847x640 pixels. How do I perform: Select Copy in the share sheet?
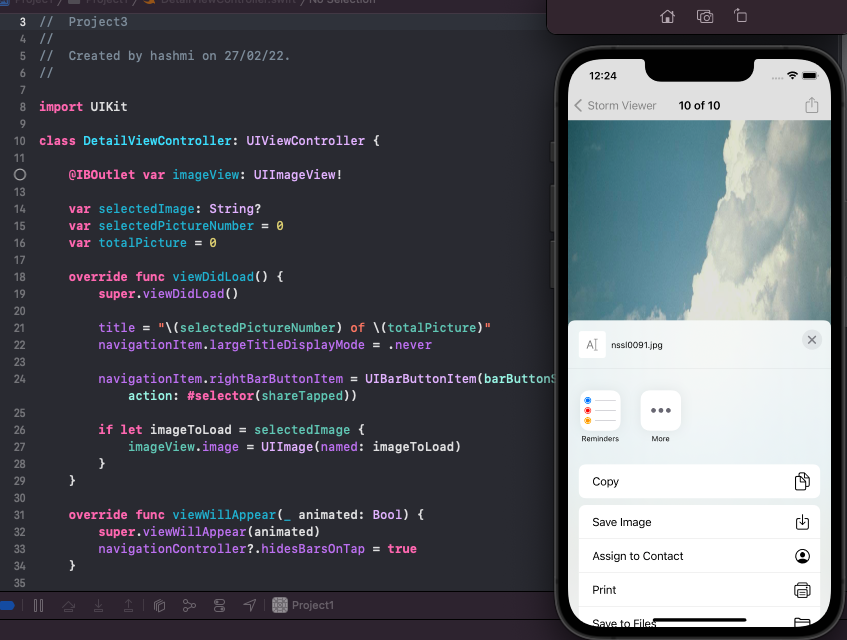(698, 481)
